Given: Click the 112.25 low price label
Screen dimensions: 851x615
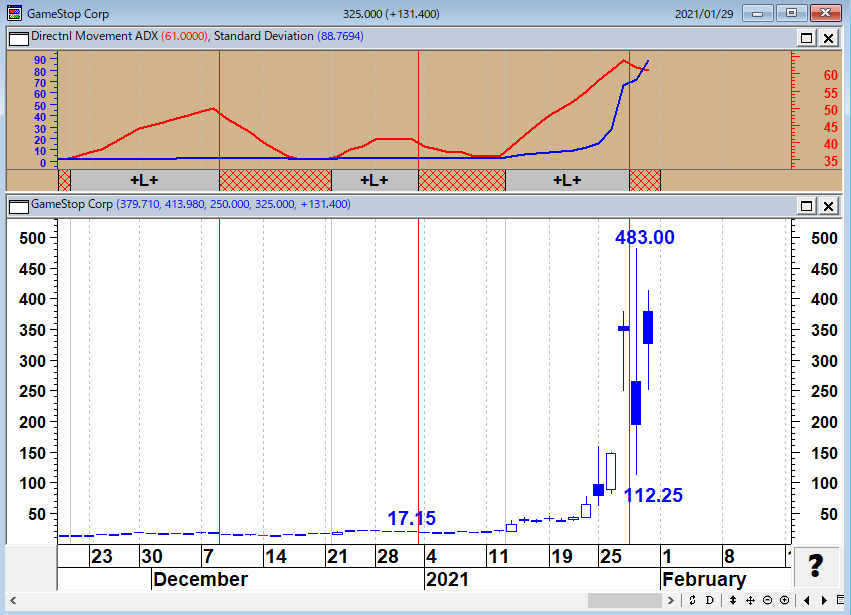Looking at the screenshot, I should point(653,495).
